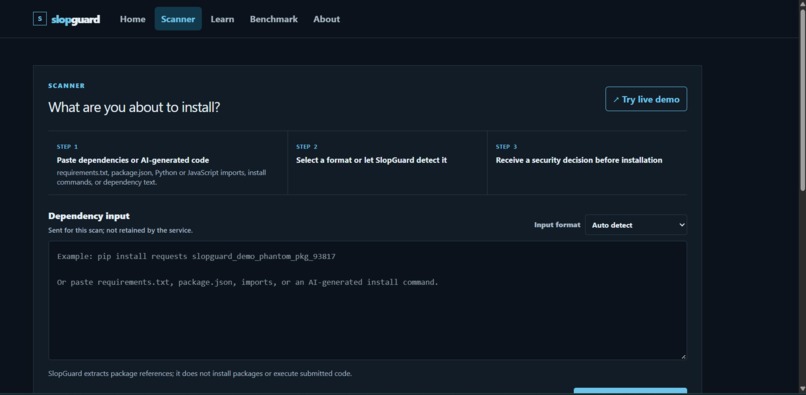Click the slopguard brand name
Viewport: 806px width, 395px height.
coord(76,20)
